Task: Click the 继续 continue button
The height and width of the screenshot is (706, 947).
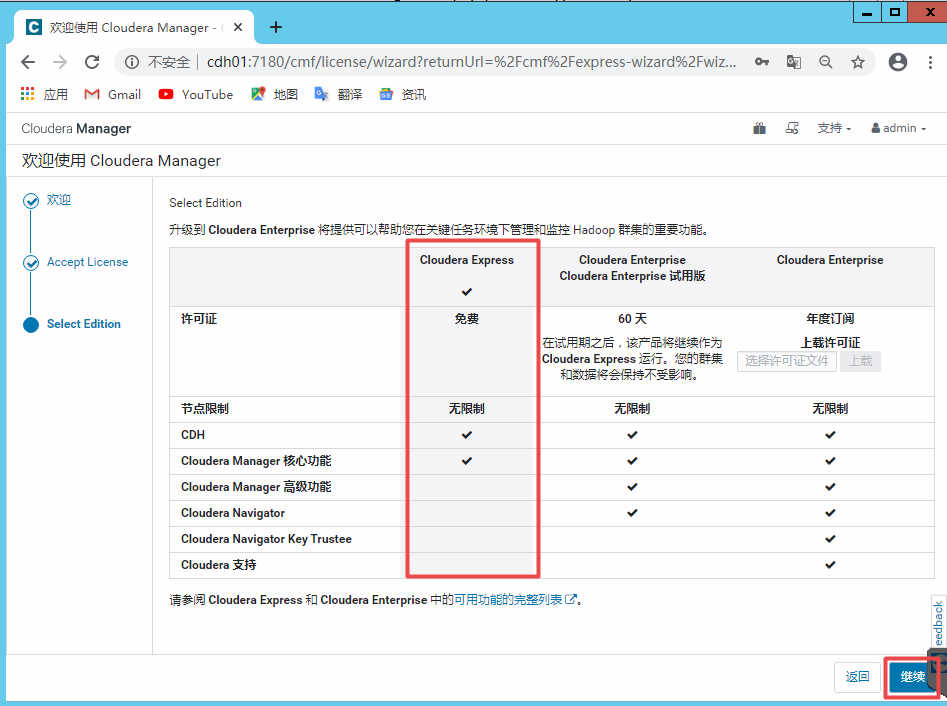Action: [912, 676]
